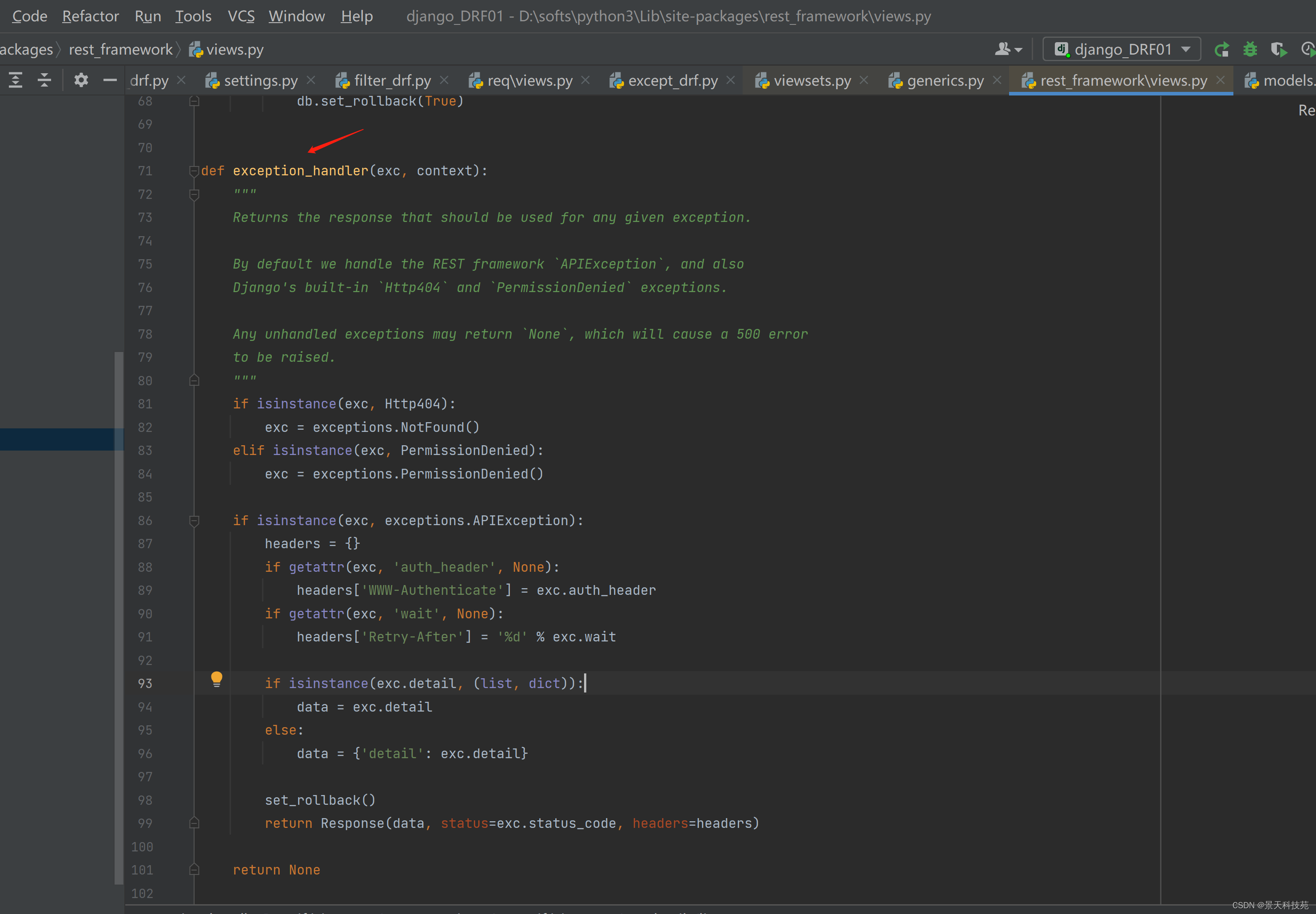Click line number 71 in gutter
The width and height of the screenshot is (1316, 914).
click(x=145, y=170)
